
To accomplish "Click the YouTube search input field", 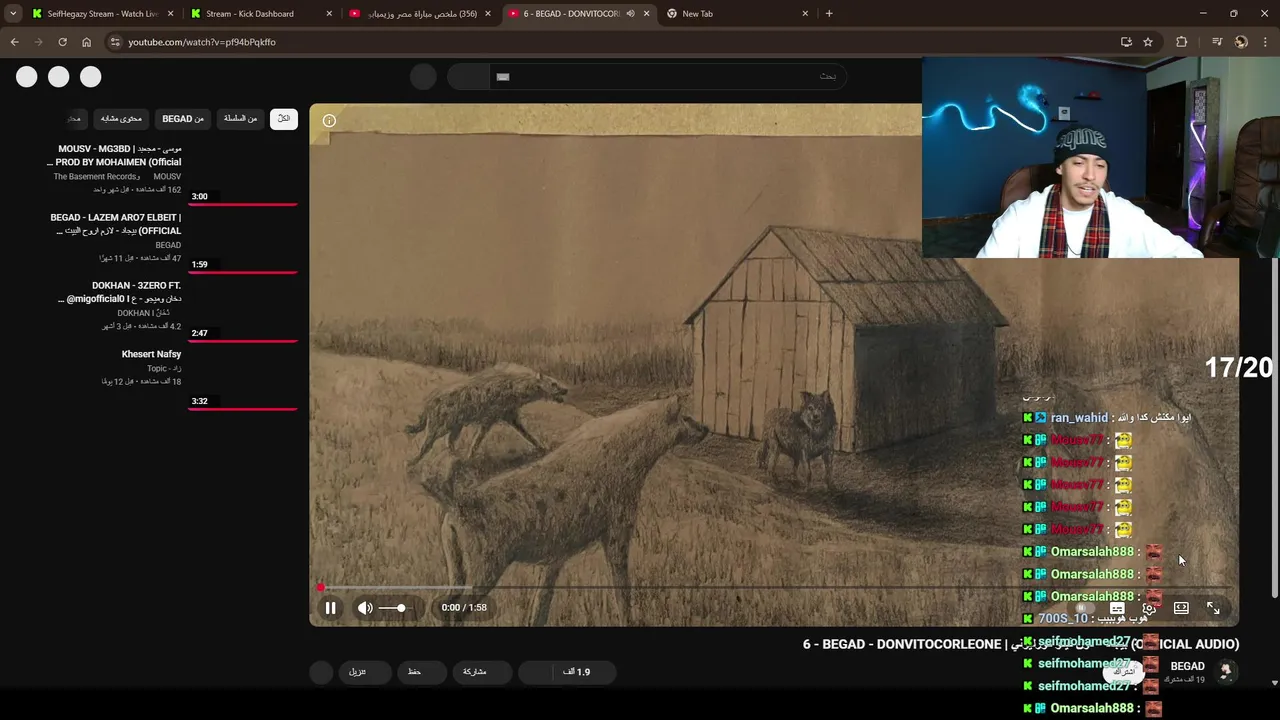I will pos(668,77).
